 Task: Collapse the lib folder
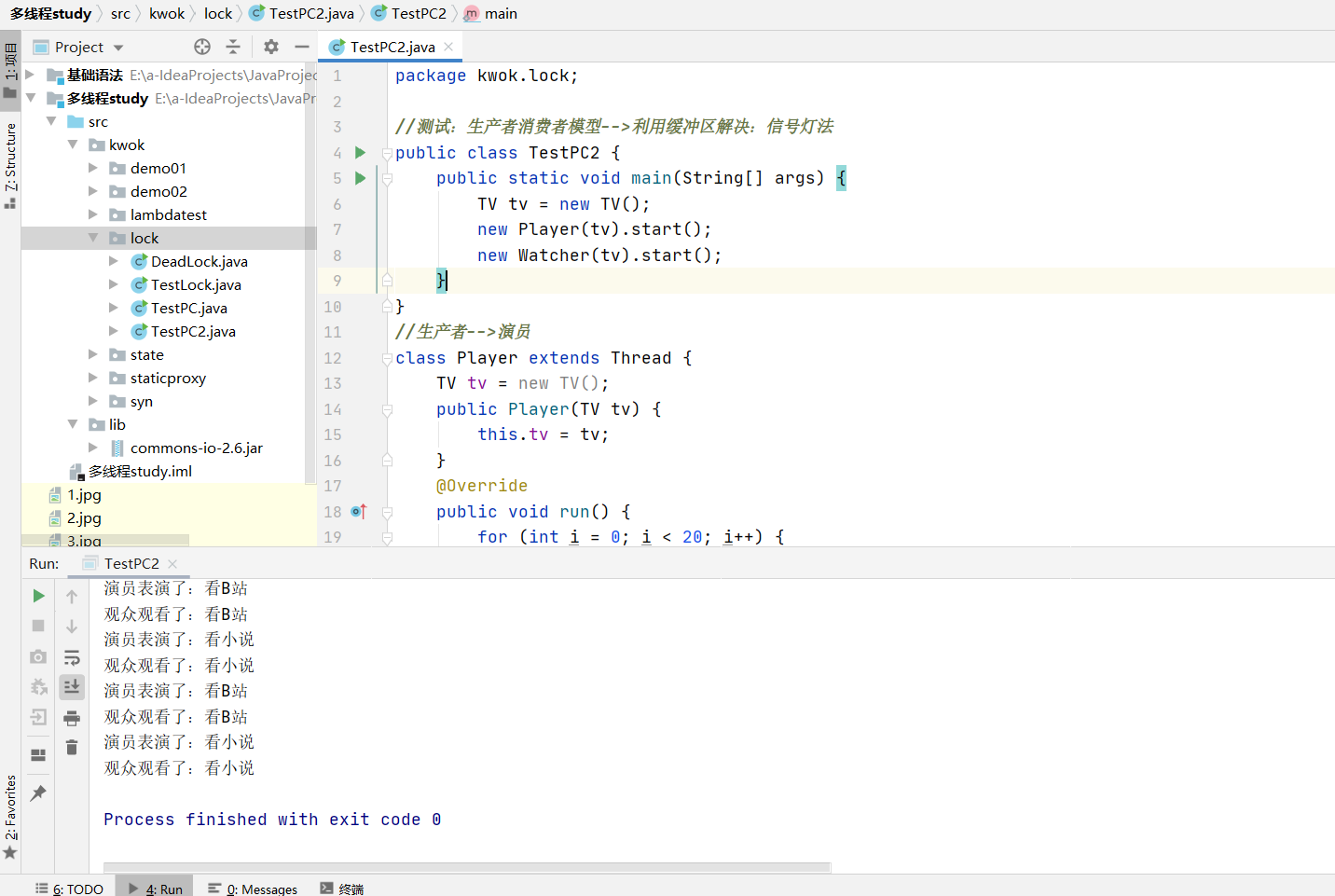click(73, 424)
